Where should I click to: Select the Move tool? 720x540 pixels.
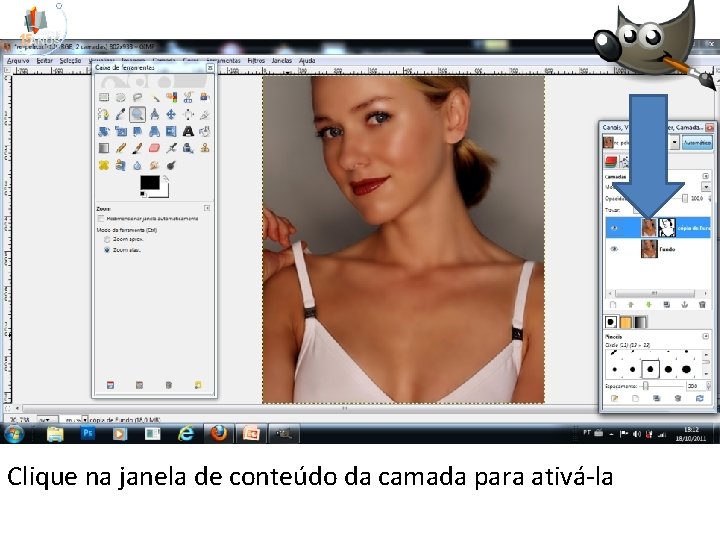coord(171,114)
